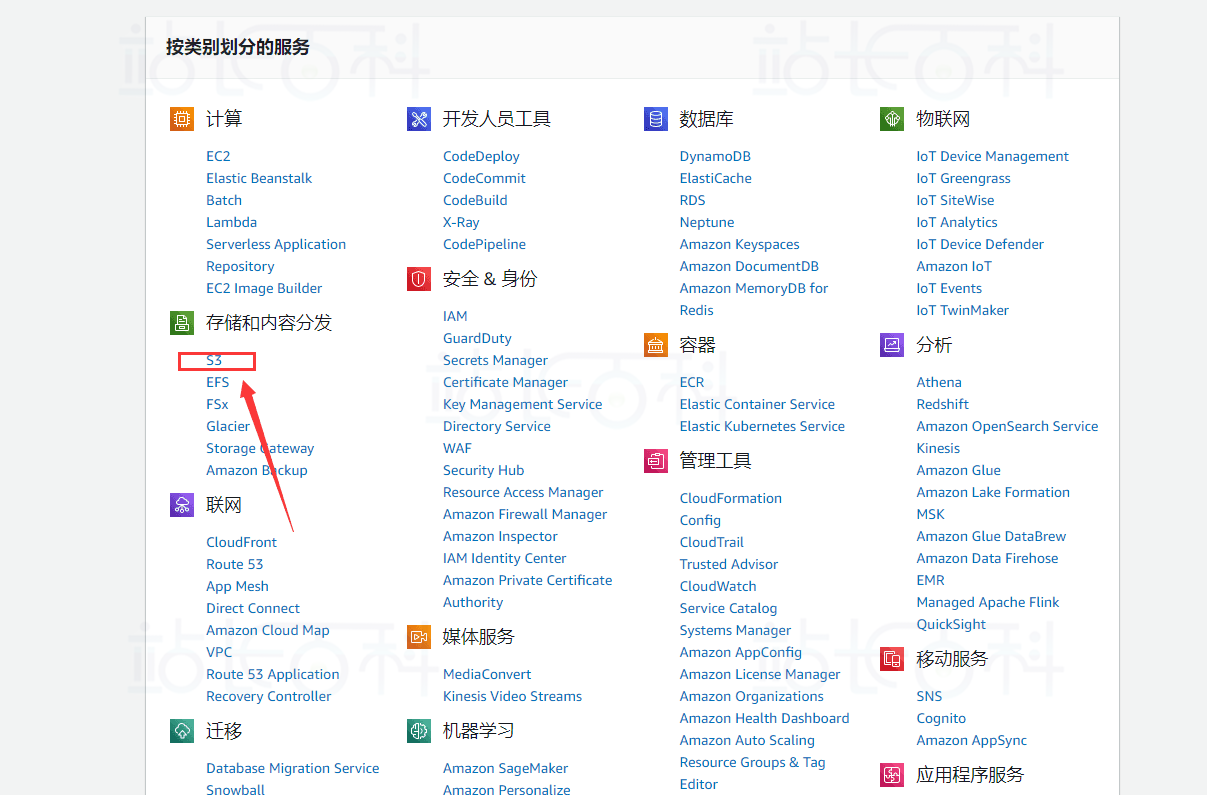Open the EFS link
Screen dimensions: 1207x795
point(218,382)
